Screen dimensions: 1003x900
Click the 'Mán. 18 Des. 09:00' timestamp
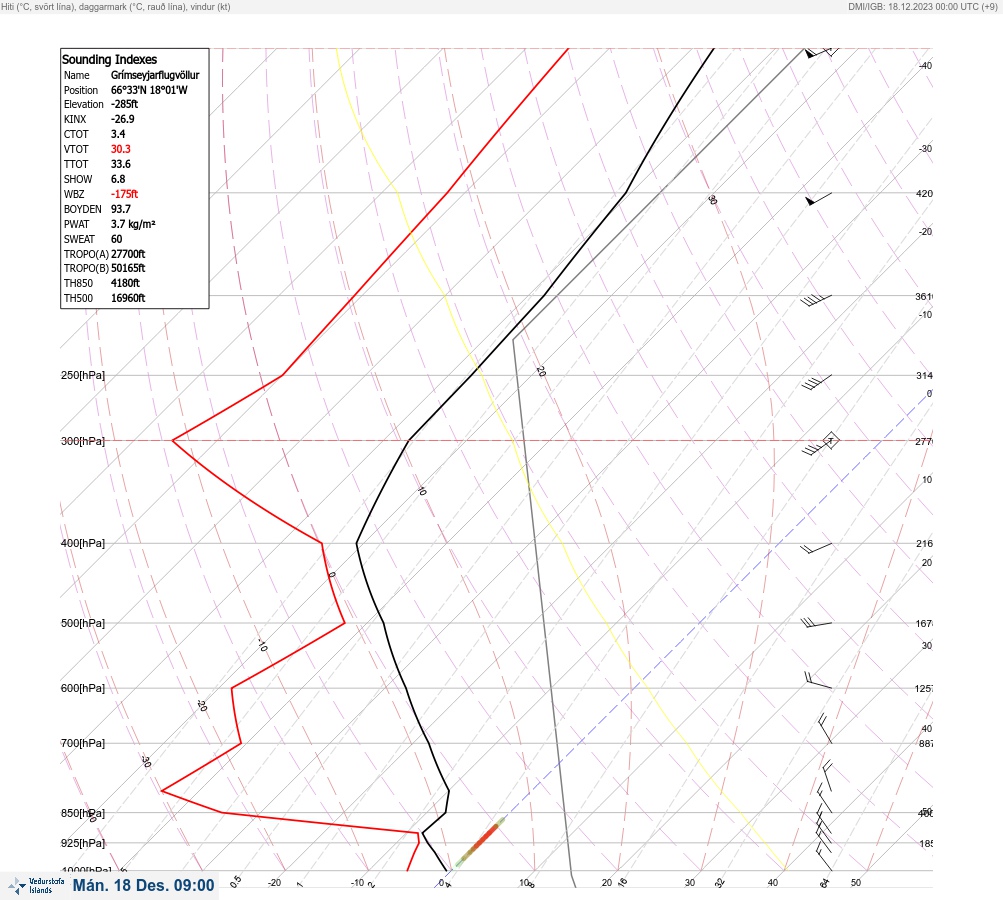[143, 885]
